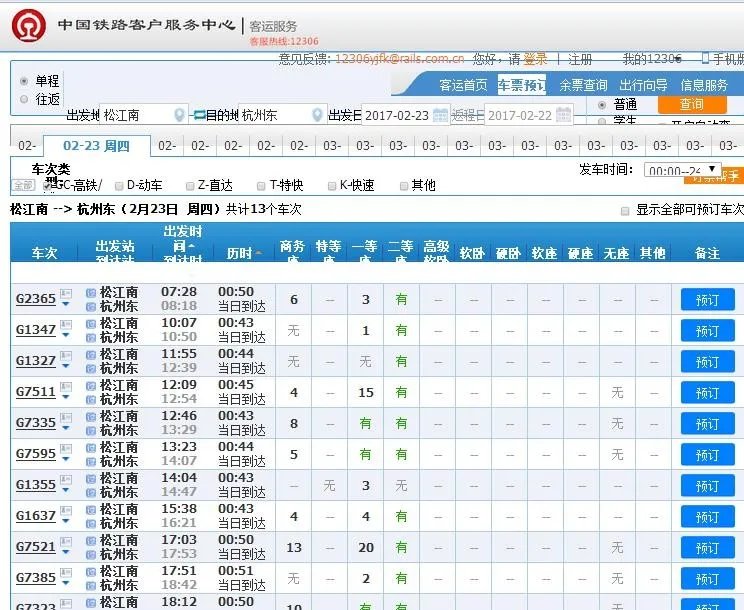Sort by departure time arrow in header

(x=191, y=247)
